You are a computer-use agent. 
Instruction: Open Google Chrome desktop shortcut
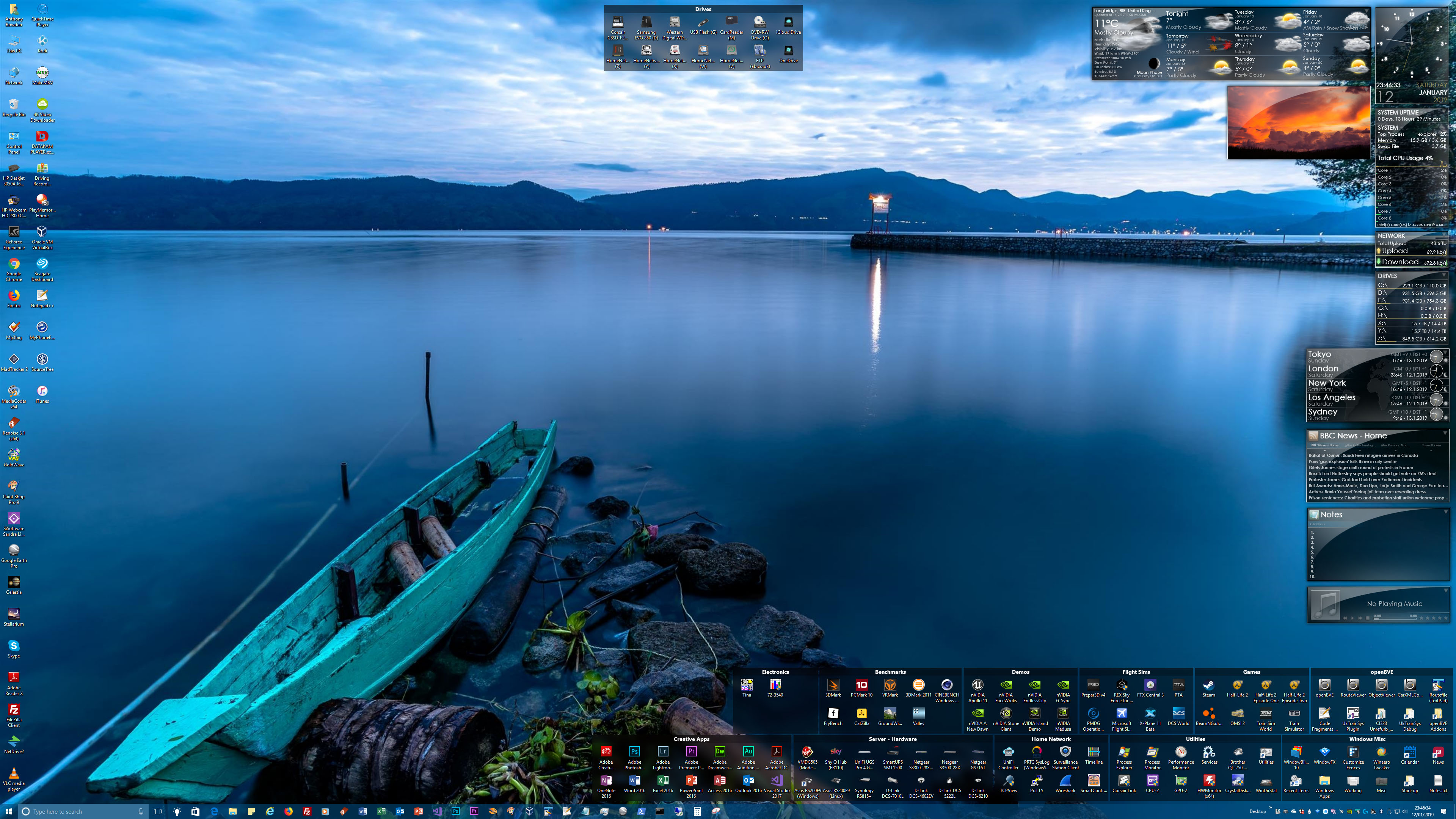tap(14, 264)
